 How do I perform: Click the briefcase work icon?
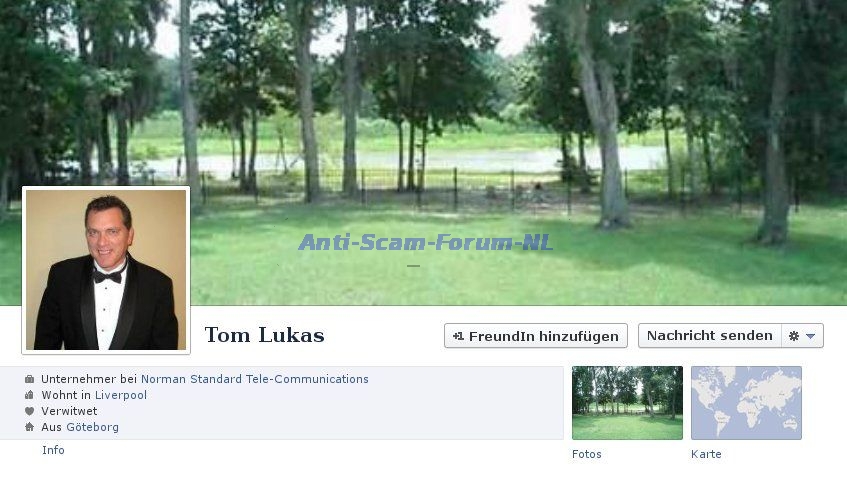(x=29, y=379)
